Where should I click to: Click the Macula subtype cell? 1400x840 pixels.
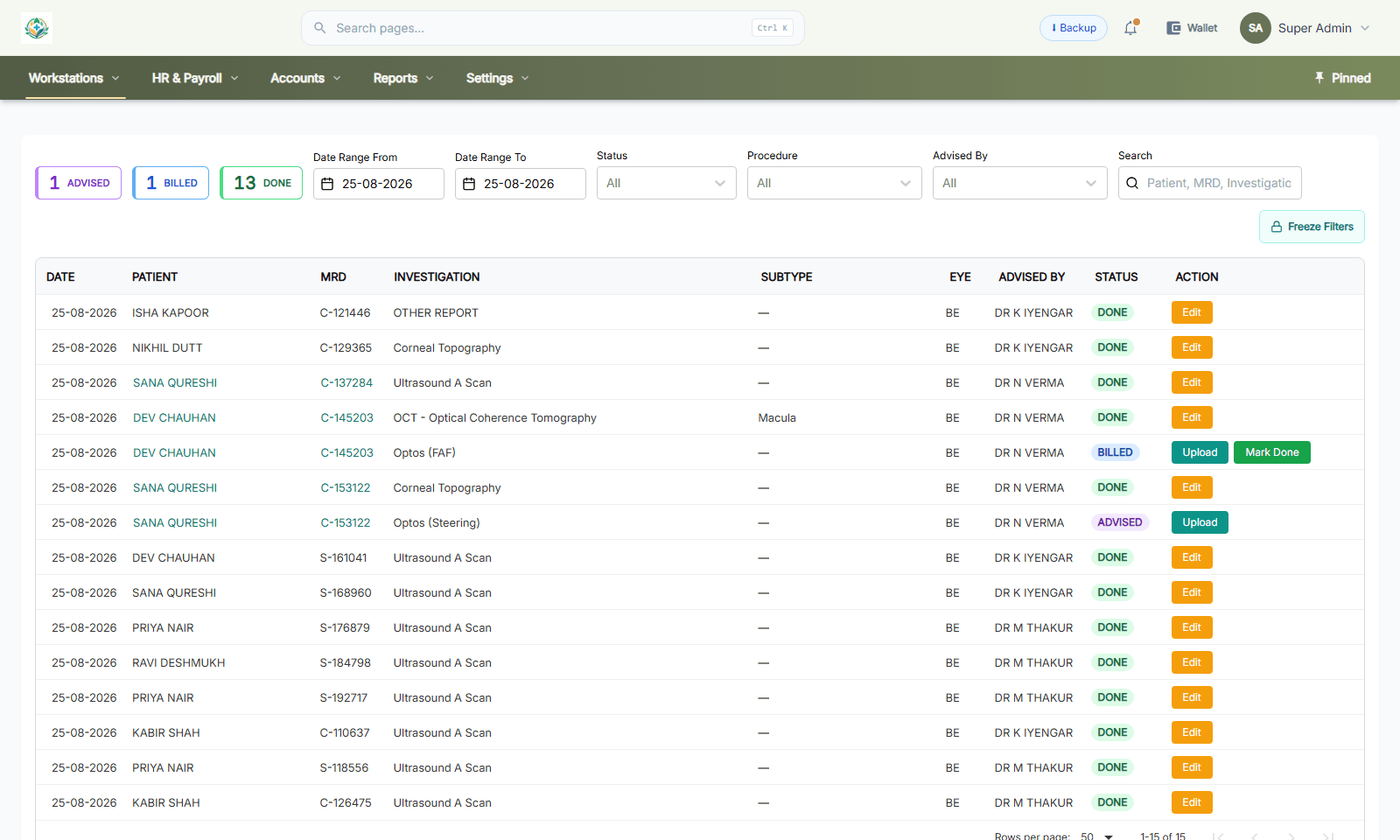click(777, 417)
